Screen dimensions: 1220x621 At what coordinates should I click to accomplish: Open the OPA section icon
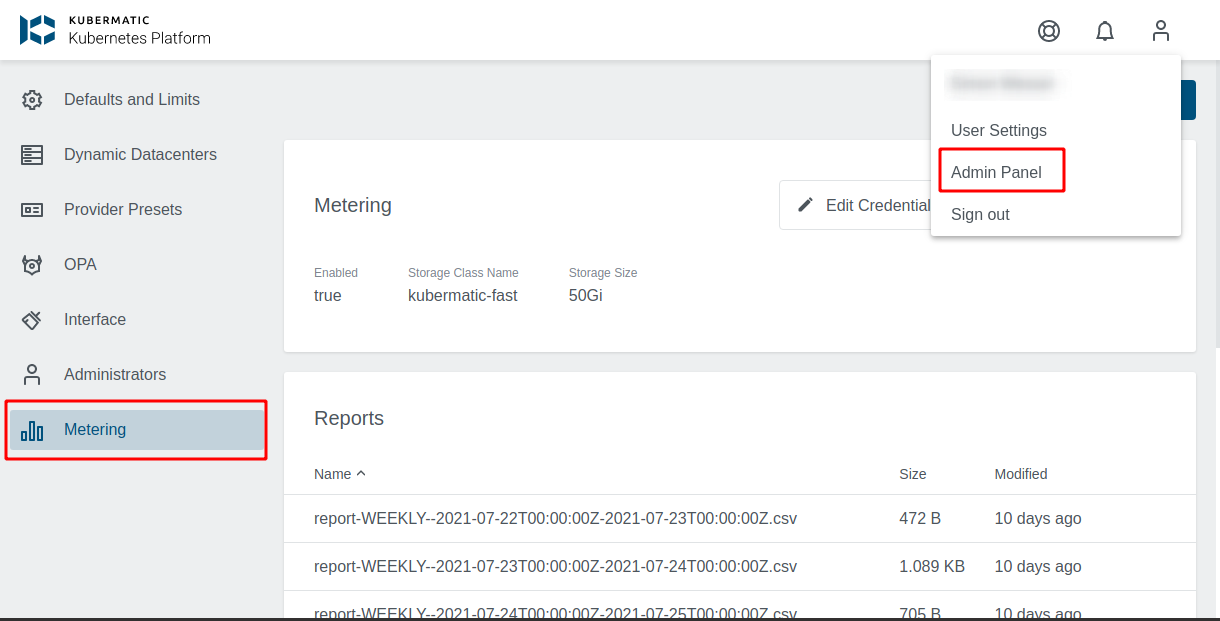click(31, 264)
